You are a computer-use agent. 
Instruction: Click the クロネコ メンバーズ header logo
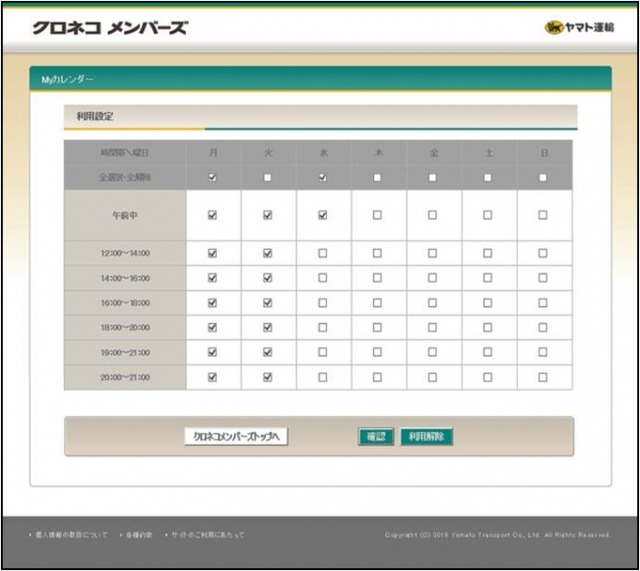click(x=110, y=28)
